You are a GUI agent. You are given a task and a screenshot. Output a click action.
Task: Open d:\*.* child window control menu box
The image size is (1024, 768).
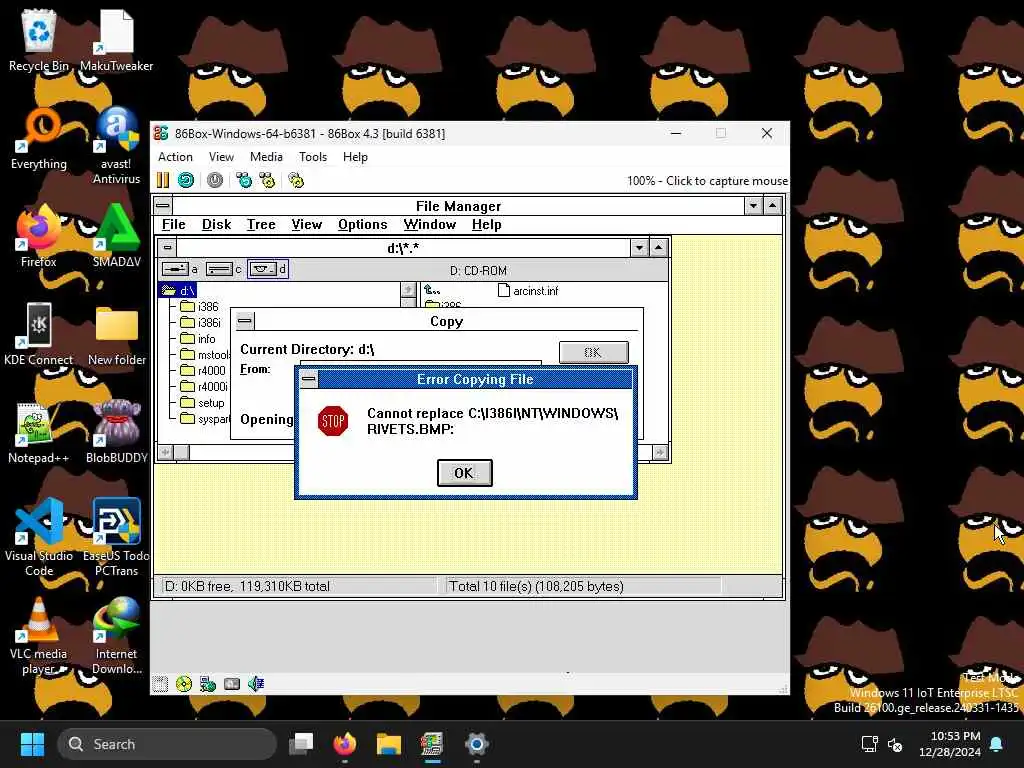pos(168,248)
